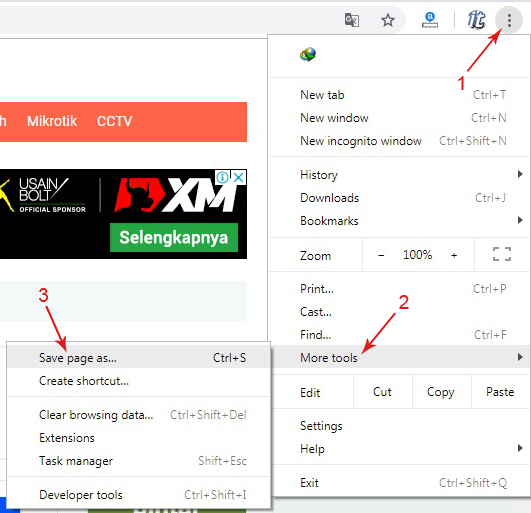Choose New tab from the menu
This screenshot has width=531, height=513.
coord(400,95)
